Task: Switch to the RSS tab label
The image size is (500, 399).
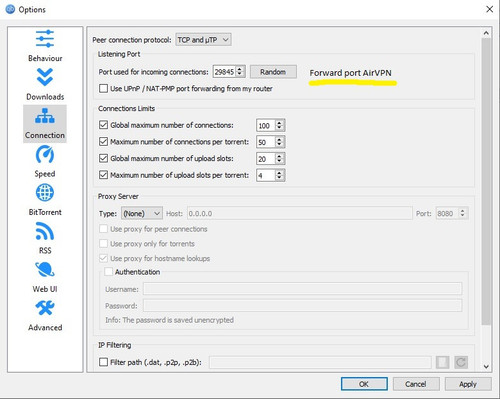Action: (45, 250)
